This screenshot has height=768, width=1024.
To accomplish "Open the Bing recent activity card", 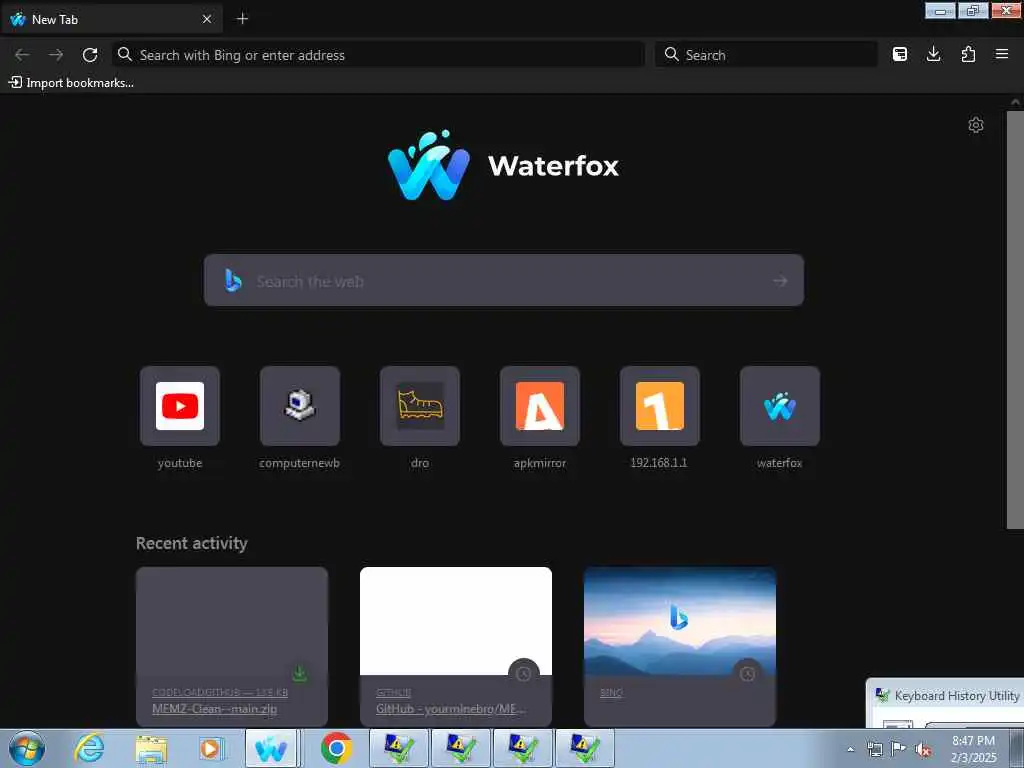I will [x=680, y=647].
